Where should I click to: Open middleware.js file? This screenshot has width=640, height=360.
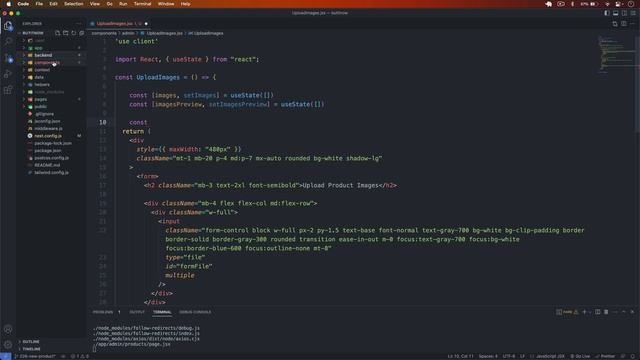point(48,129)
